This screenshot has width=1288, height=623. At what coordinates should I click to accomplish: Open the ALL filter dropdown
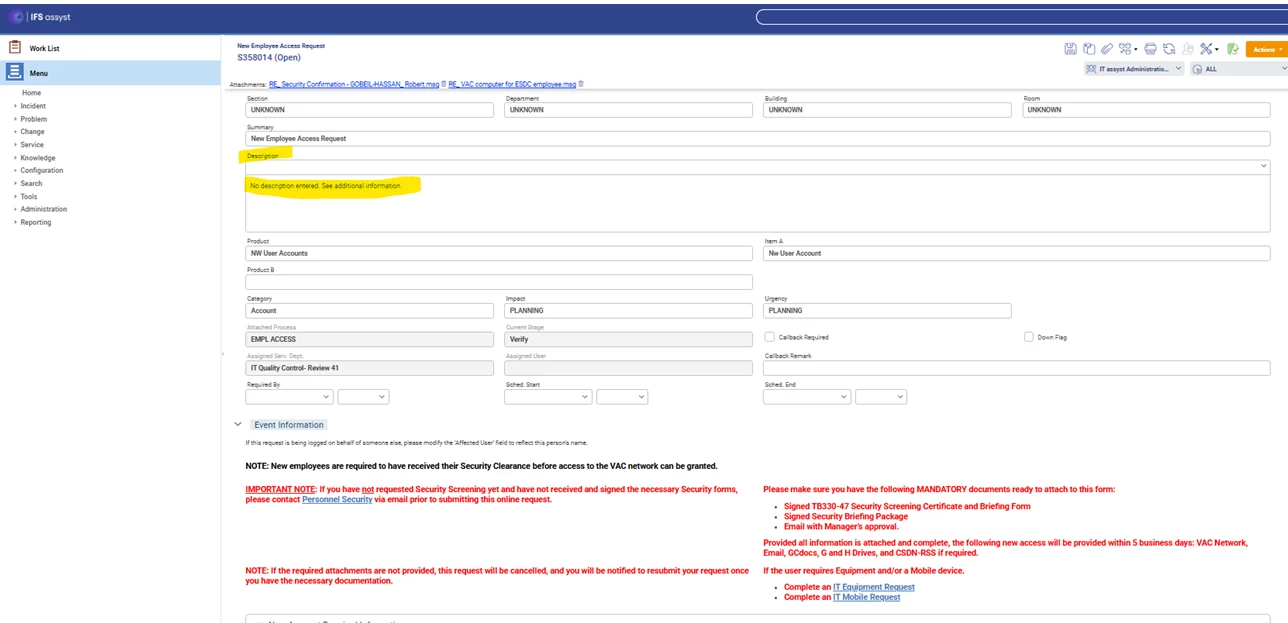click(x=1239, y=69)
